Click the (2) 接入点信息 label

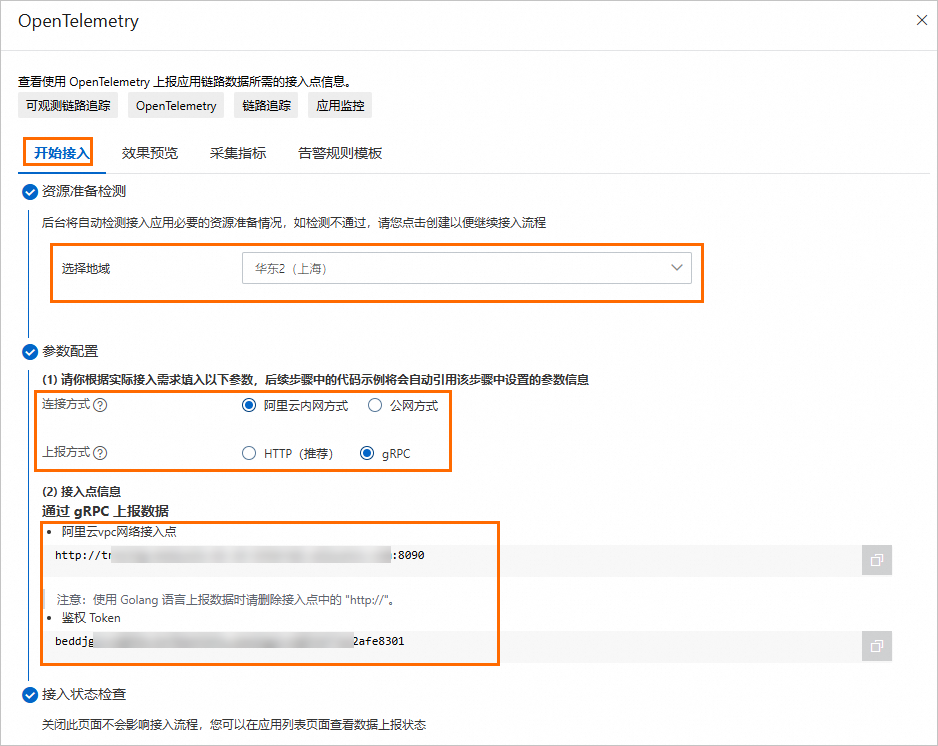(x=81, y=491)
